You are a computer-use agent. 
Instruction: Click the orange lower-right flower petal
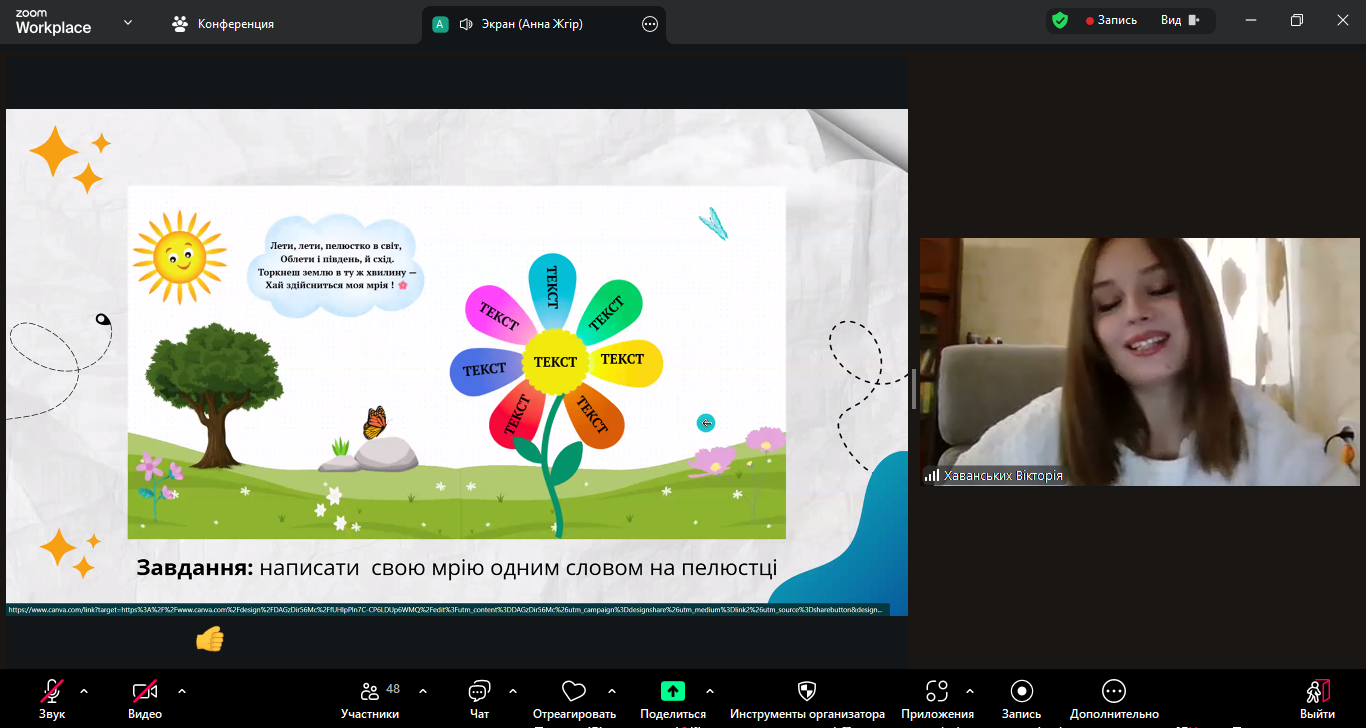point(594,418)
